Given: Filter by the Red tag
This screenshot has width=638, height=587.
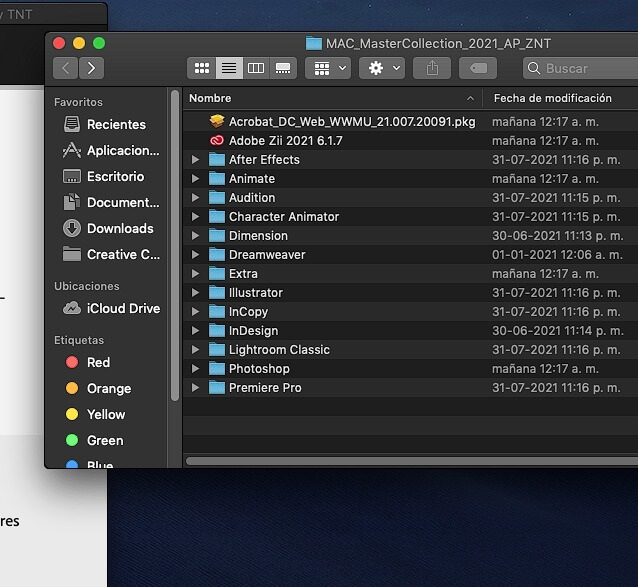Looking at the screenshot, I should [x=87, y=362].
